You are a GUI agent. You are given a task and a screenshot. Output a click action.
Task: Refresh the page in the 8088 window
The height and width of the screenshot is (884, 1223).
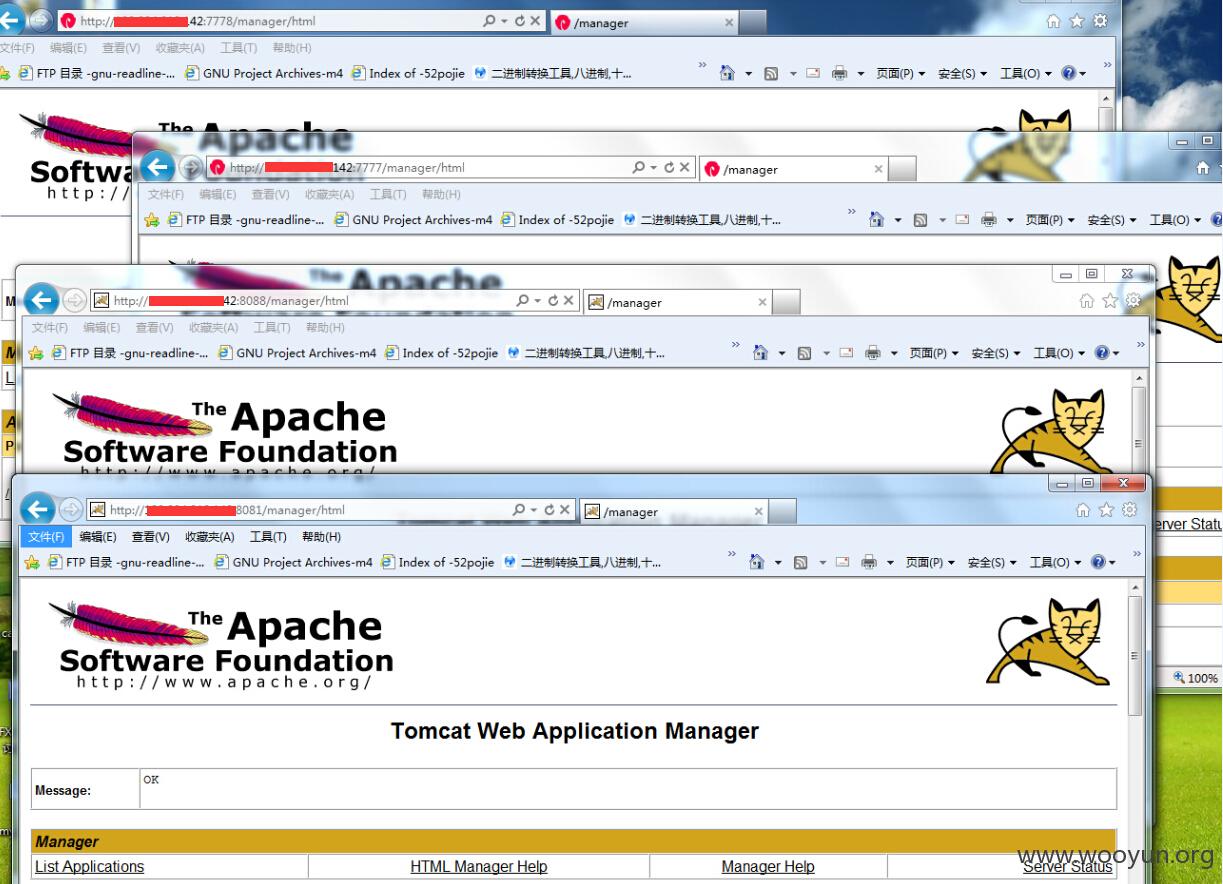(552, 300)
